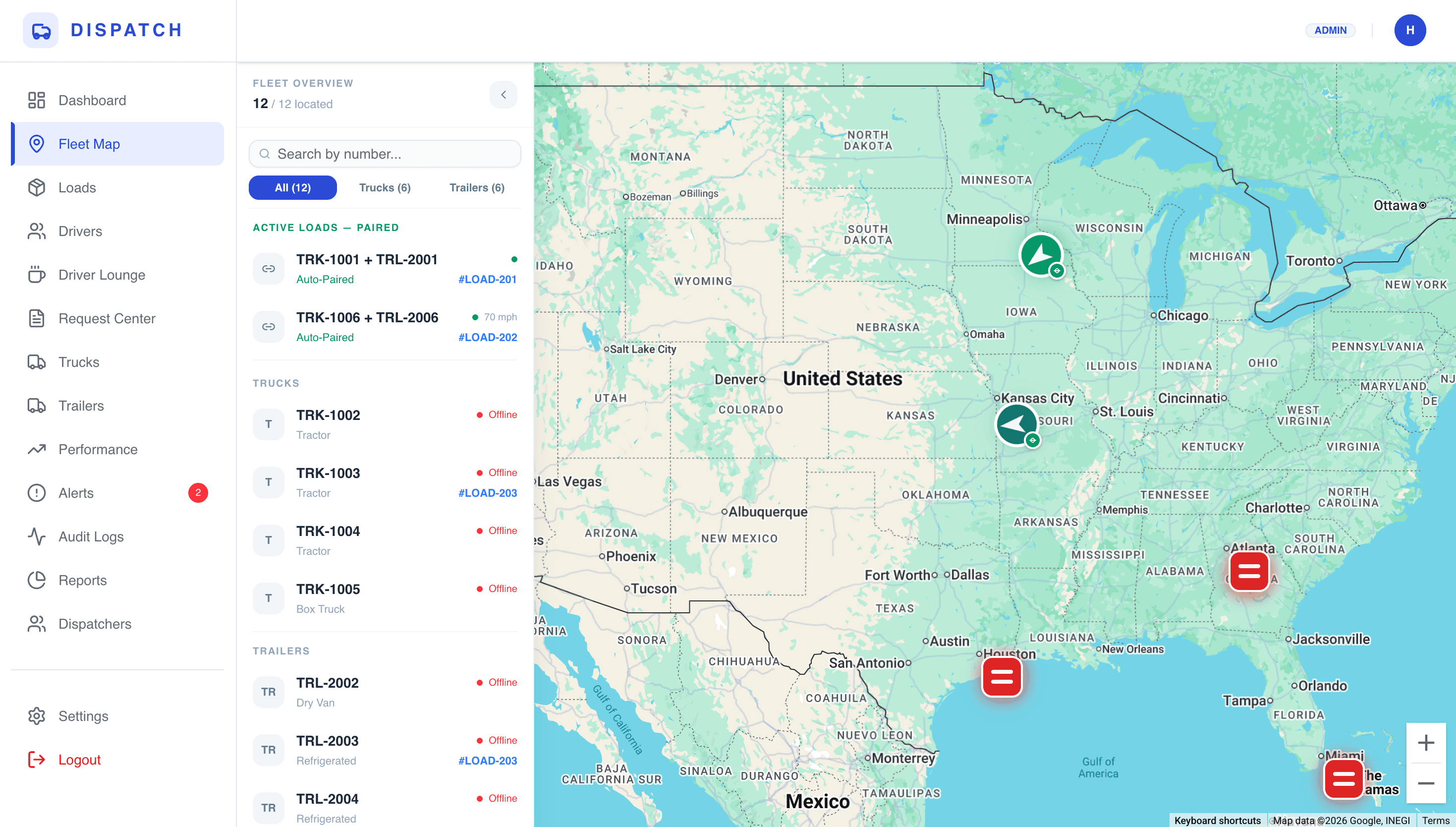Click red offline marker near Atlanta

pyautogui.click(x=1249, y=571)
